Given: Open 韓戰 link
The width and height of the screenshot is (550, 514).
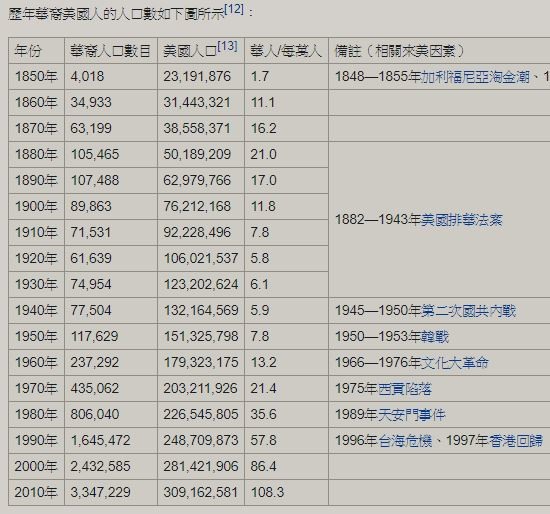Looking at the screenshot, I should pyautogui.click(x=435, y=336).
